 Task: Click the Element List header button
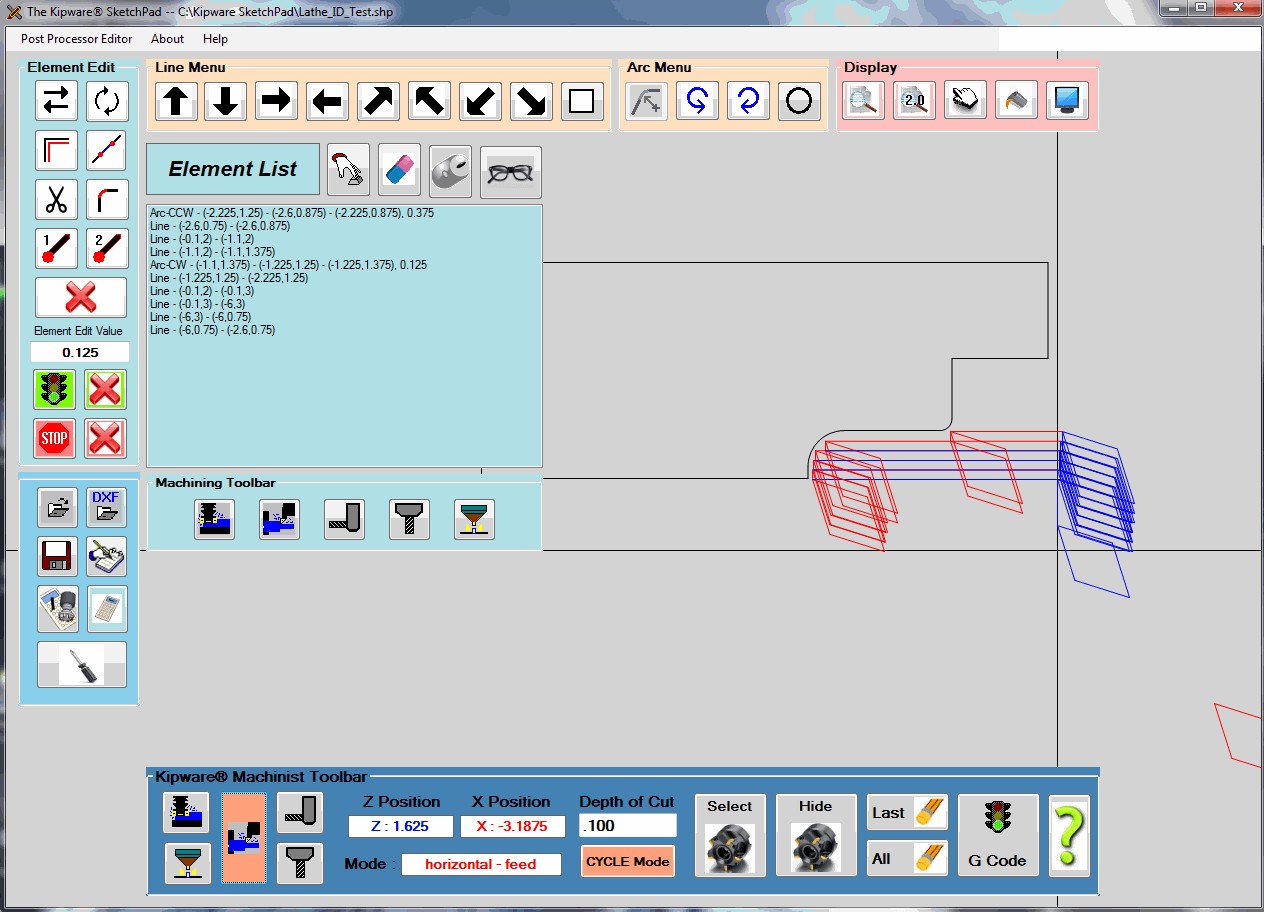point(233,169)
